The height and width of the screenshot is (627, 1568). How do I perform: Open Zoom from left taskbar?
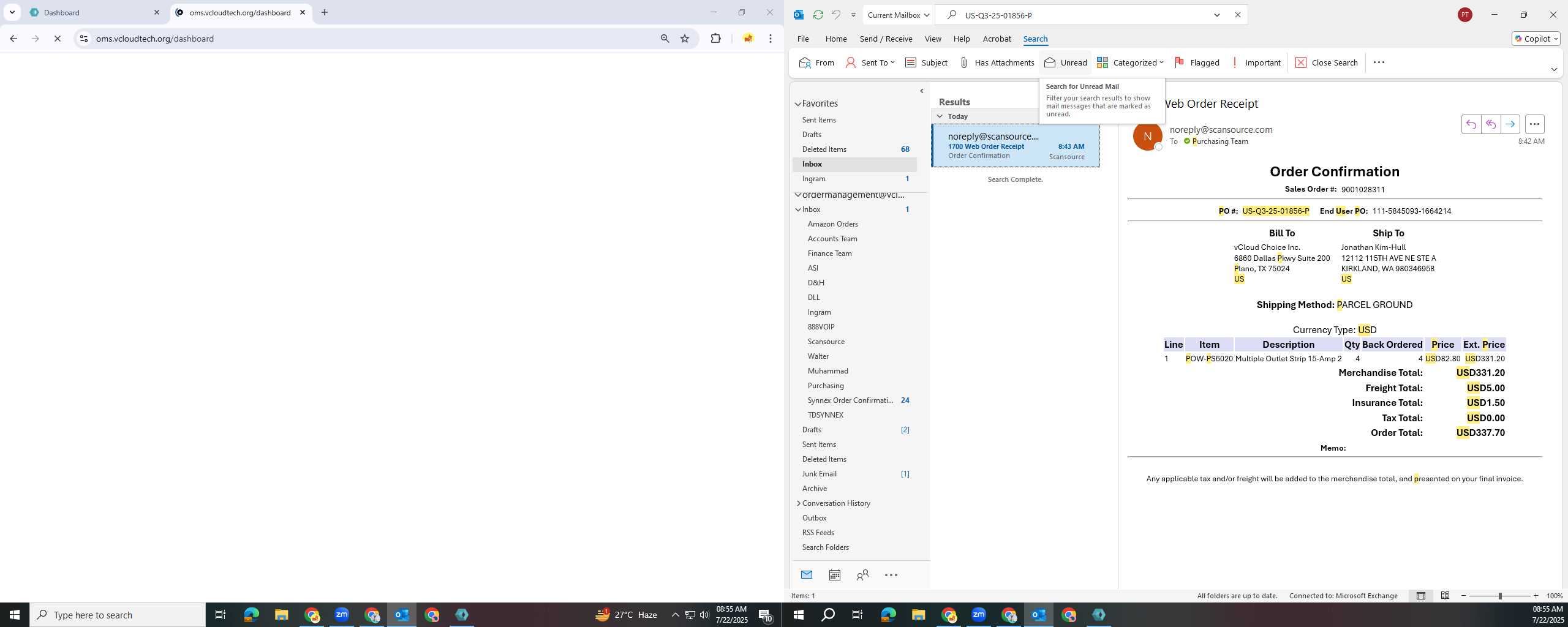pos(342,615)
